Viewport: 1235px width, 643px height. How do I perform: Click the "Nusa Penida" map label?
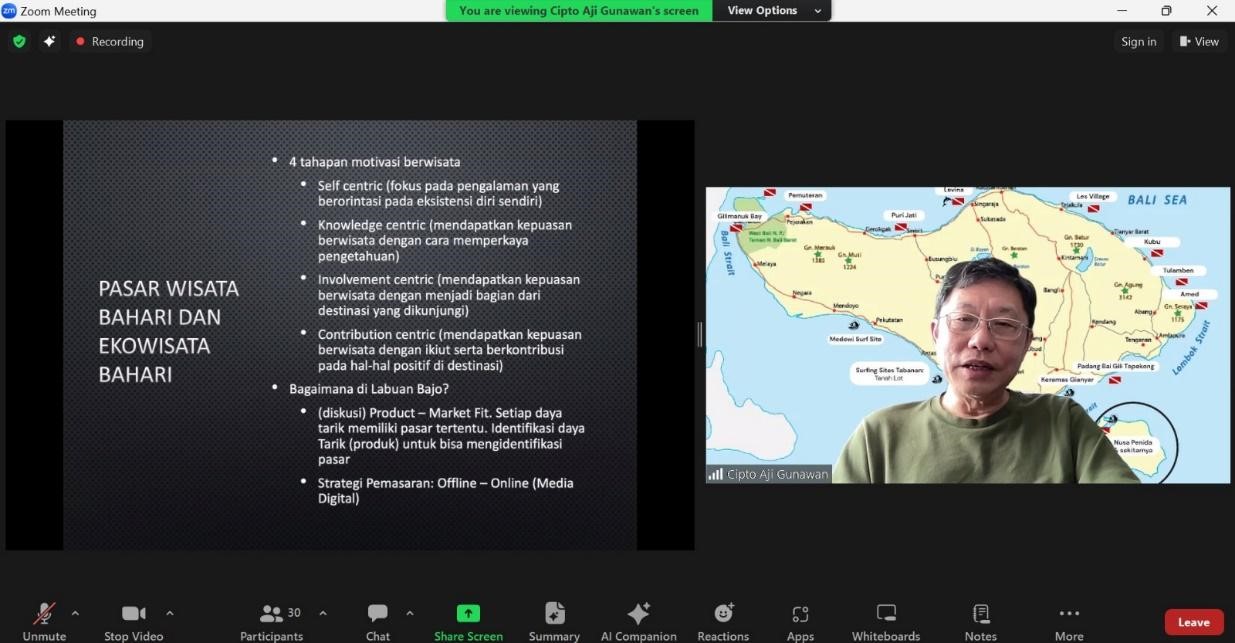(x=1133, y=442)
